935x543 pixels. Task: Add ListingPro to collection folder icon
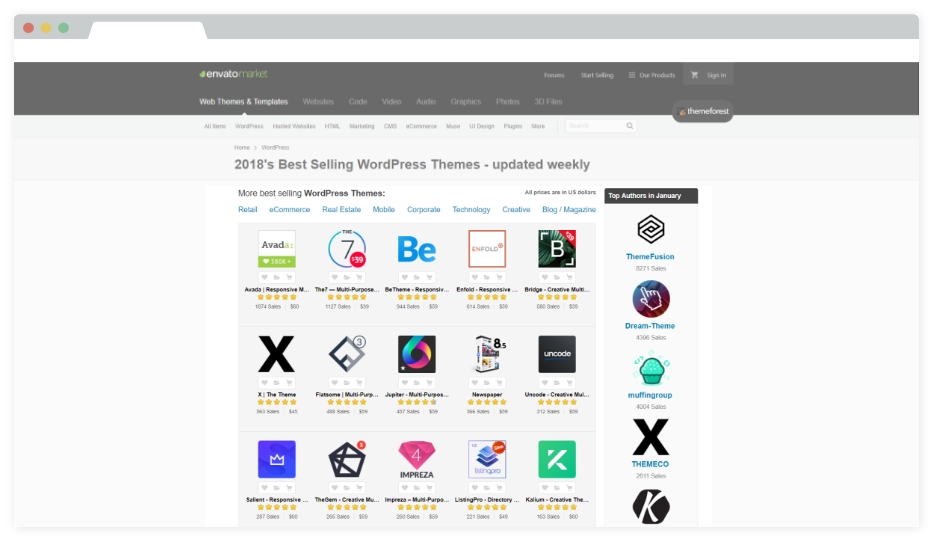(487, 488)
